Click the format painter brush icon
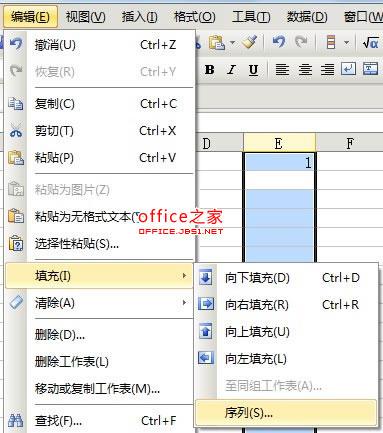Screen dimensions: 383x433 (x=249, y=42)
